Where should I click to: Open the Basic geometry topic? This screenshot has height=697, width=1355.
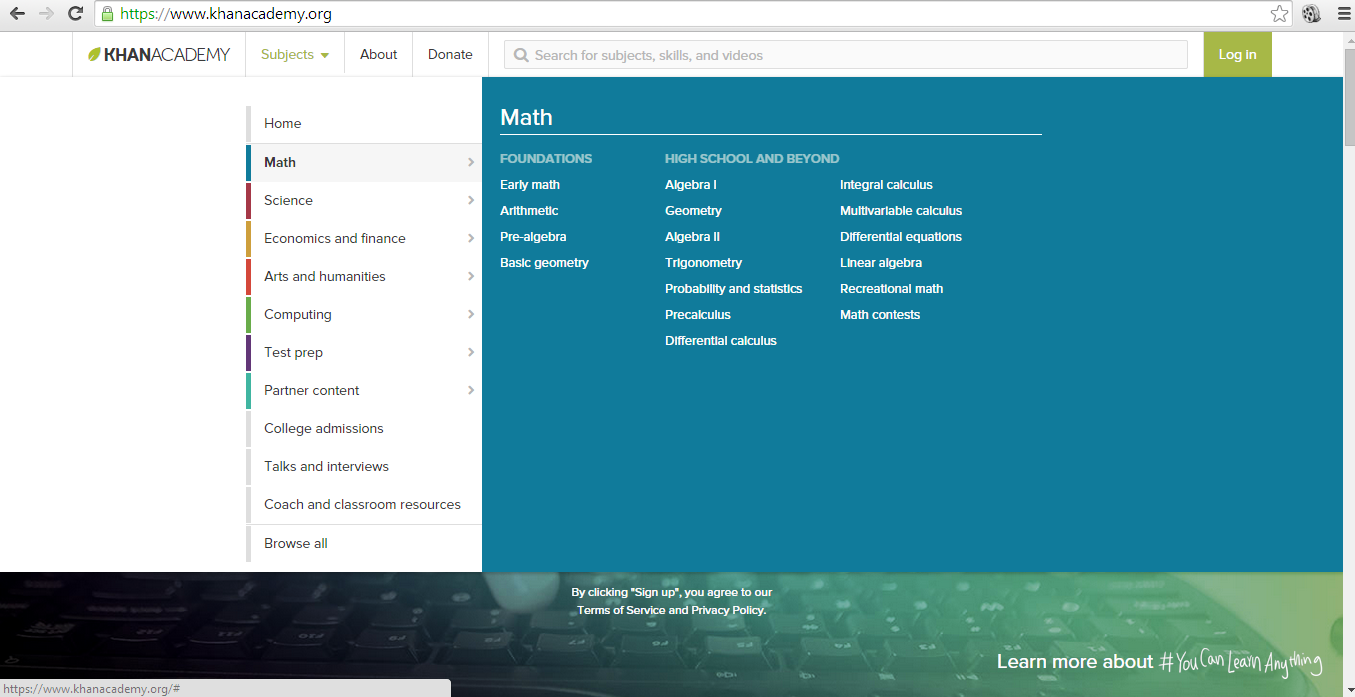click(544, 263)
